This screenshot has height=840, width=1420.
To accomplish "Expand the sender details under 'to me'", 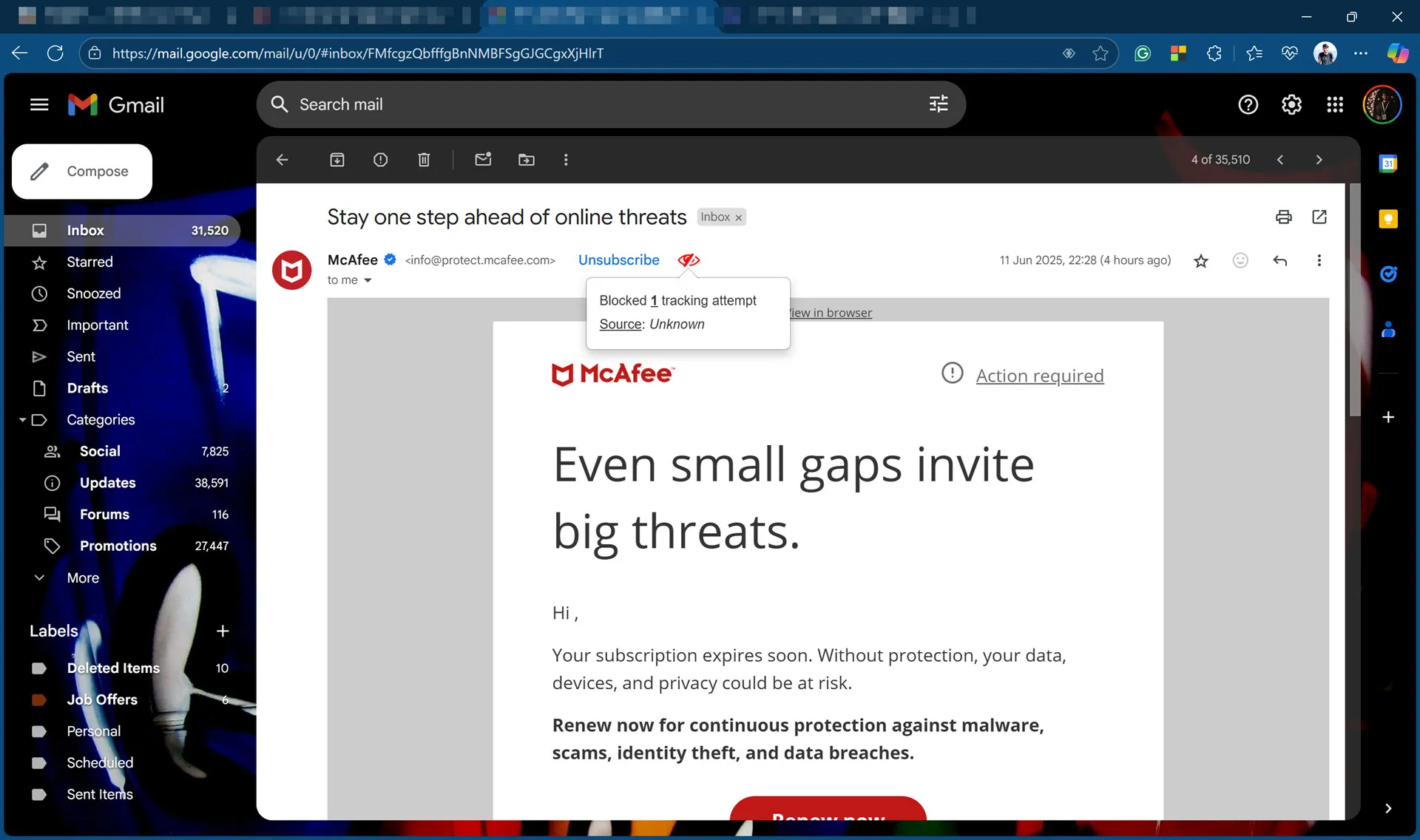I will pos(368,280).
